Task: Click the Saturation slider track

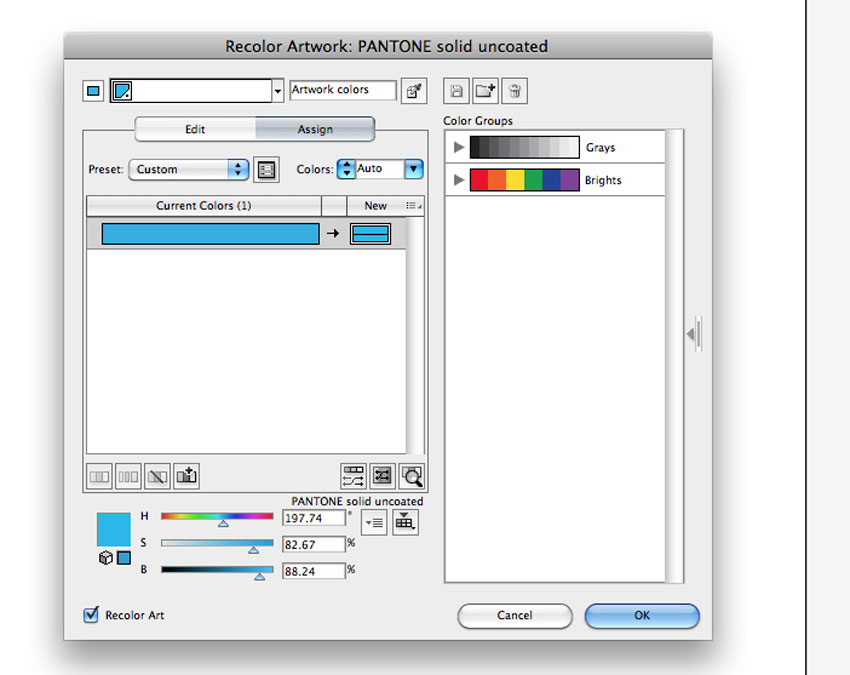Action: pyautogui.click(x=217, y=543)
